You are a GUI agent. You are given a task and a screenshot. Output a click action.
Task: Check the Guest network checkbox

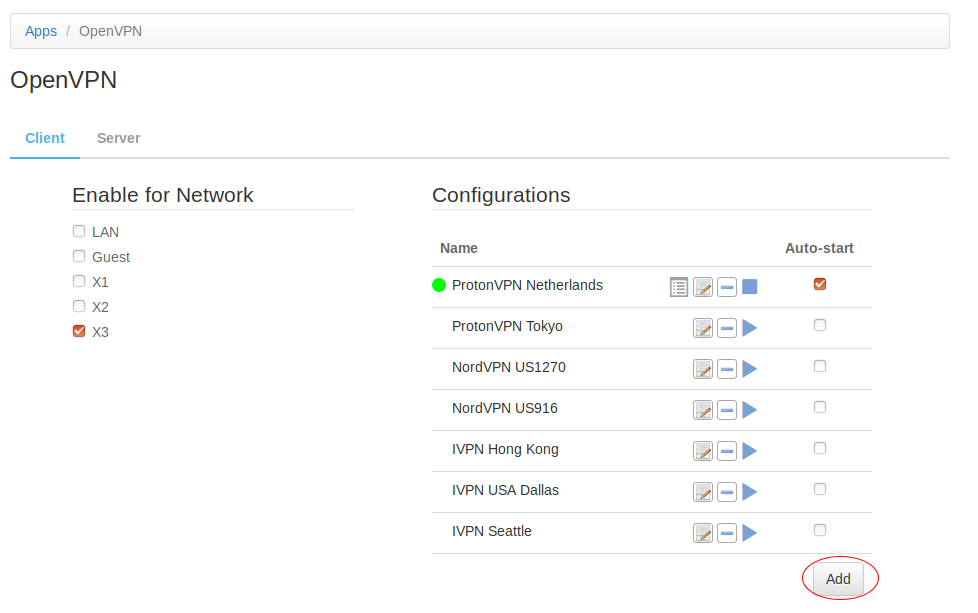(79, 256)
